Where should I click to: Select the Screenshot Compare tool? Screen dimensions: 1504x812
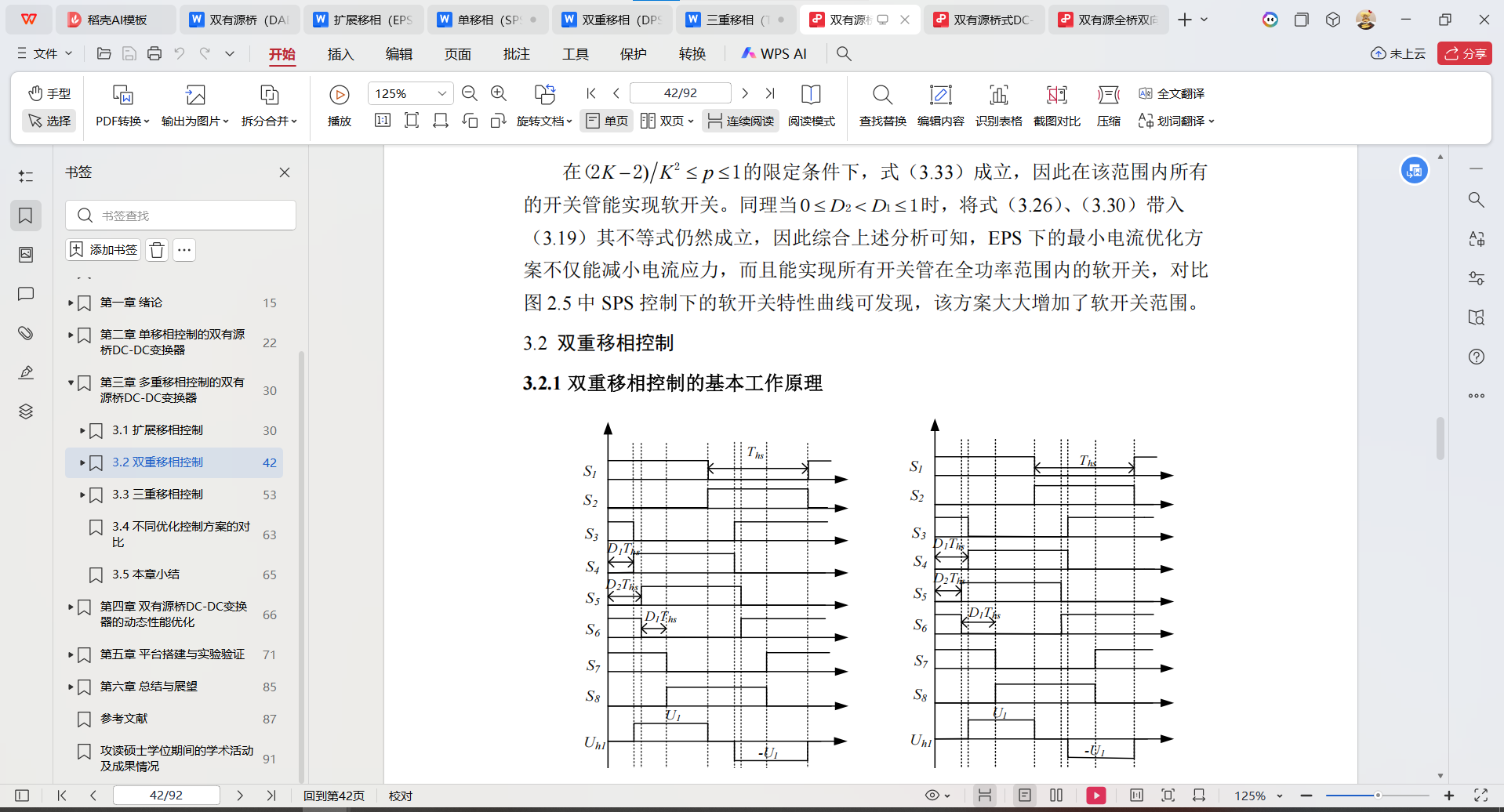[x=1056, y=105]
